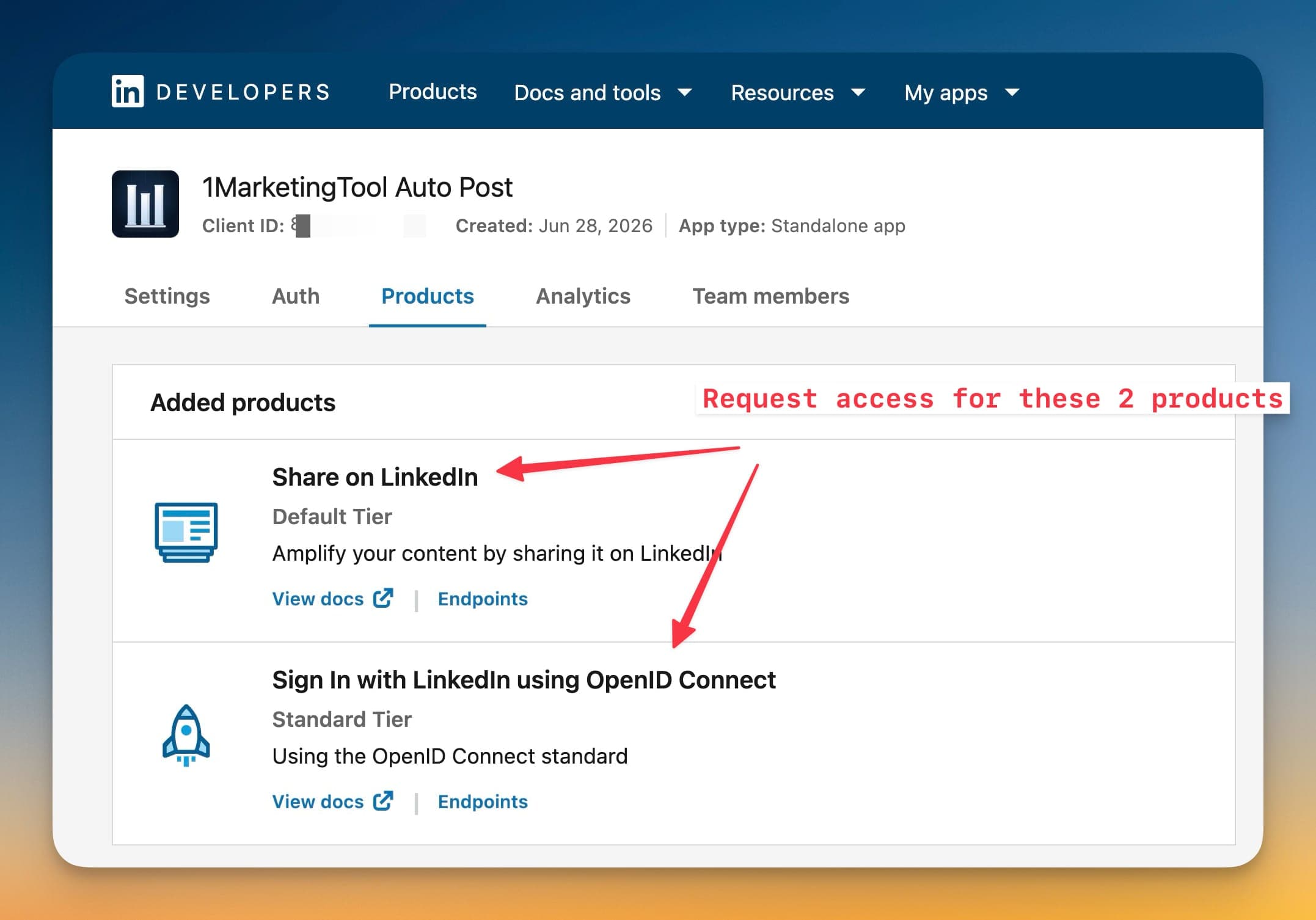Click the Share on LinkedIn product title
The height and width of the screenshot is (920, 1316).
(375, 477)
